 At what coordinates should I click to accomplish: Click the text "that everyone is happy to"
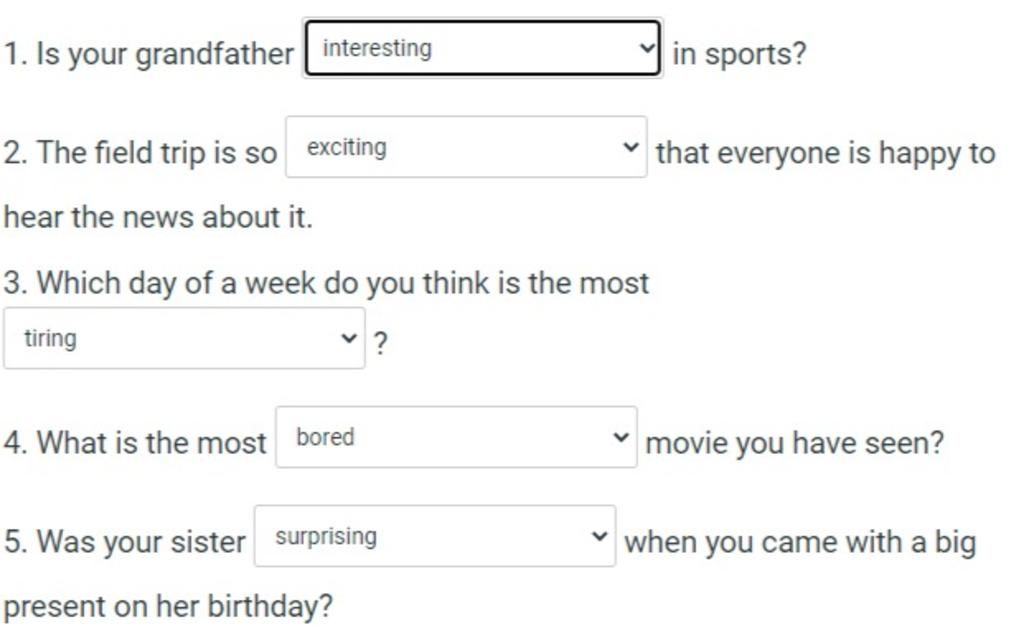pyautogui.click(x=825, y=154)
